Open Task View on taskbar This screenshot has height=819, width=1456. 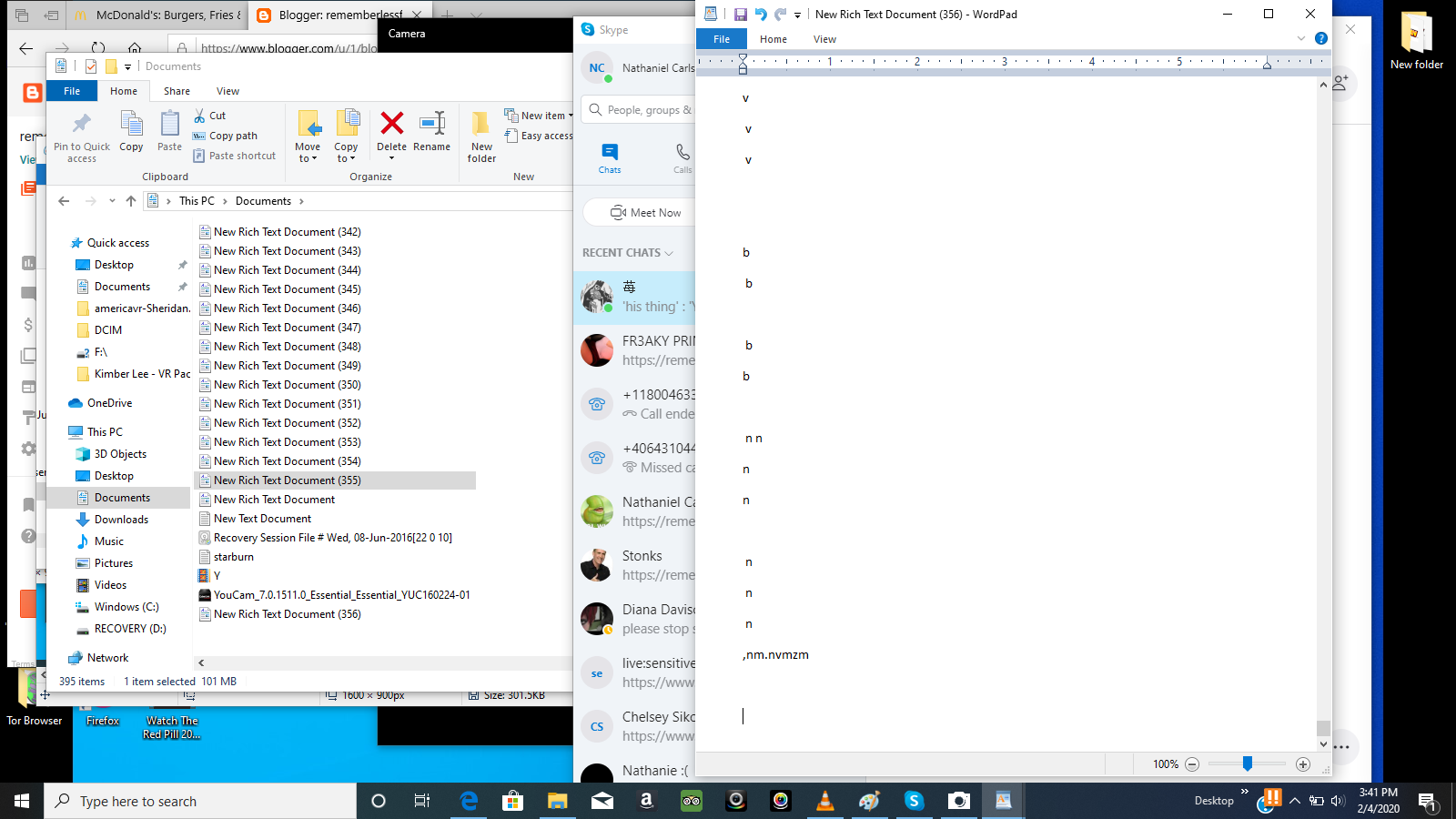pyautogui.click(x=422, y=801)
